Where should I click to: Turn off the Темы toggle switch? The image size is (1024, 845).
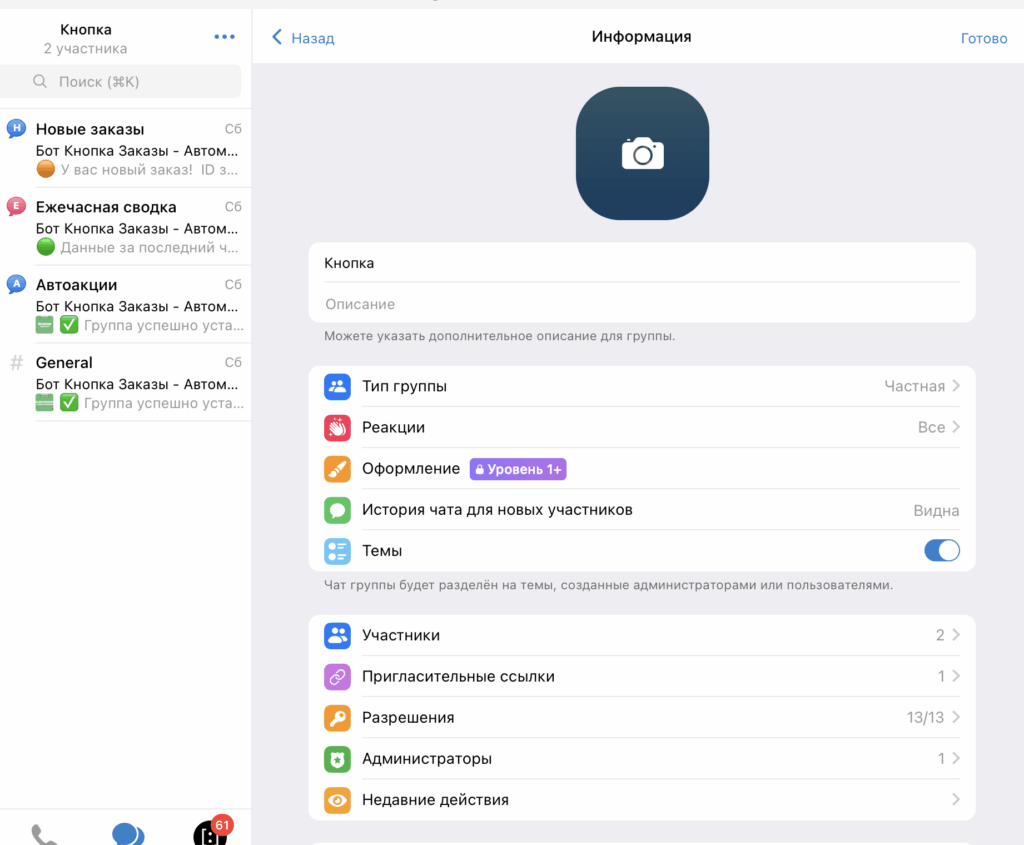pyautogui.click(x=942, y=550)
